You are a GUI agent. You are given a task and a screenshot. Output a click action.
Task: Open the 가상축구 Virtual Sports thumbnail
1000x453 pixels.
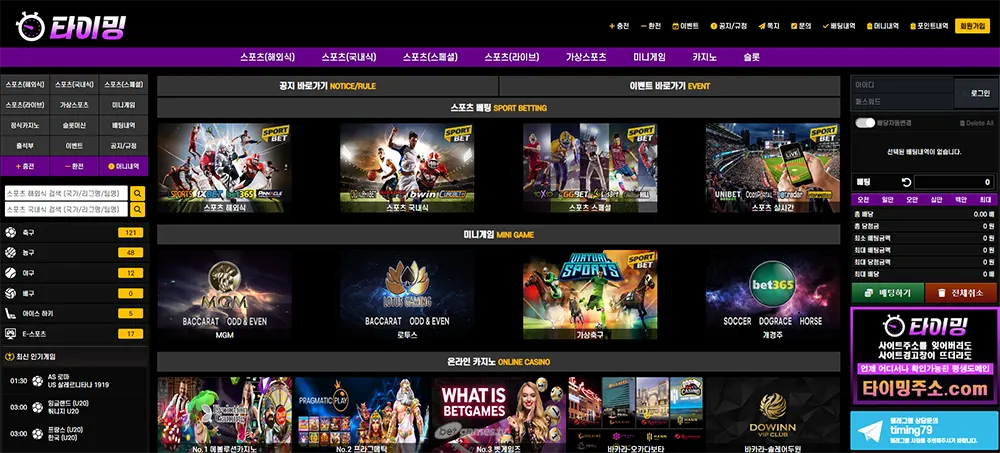(x=590, y=295)
